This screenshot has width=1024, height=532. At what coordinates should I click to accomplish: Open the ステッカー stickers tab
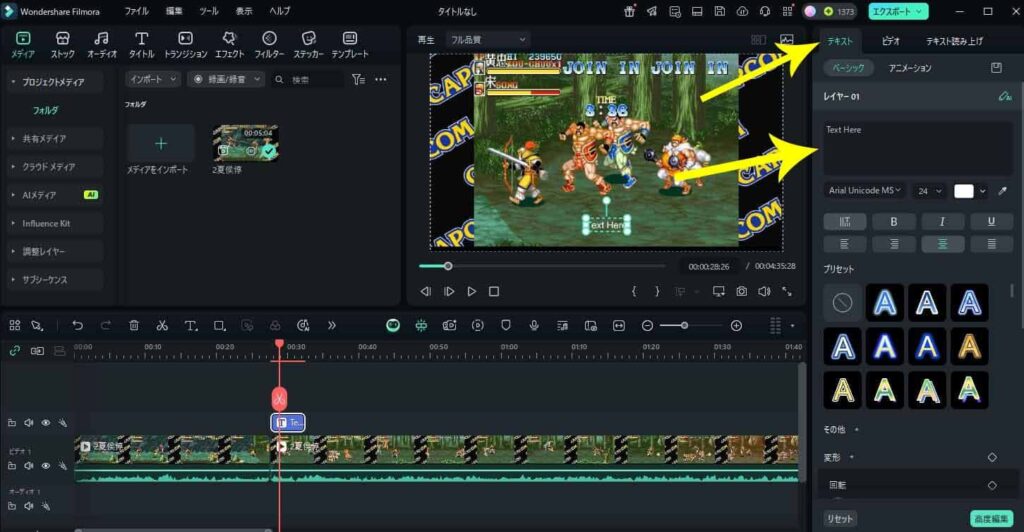coord(309,45)
